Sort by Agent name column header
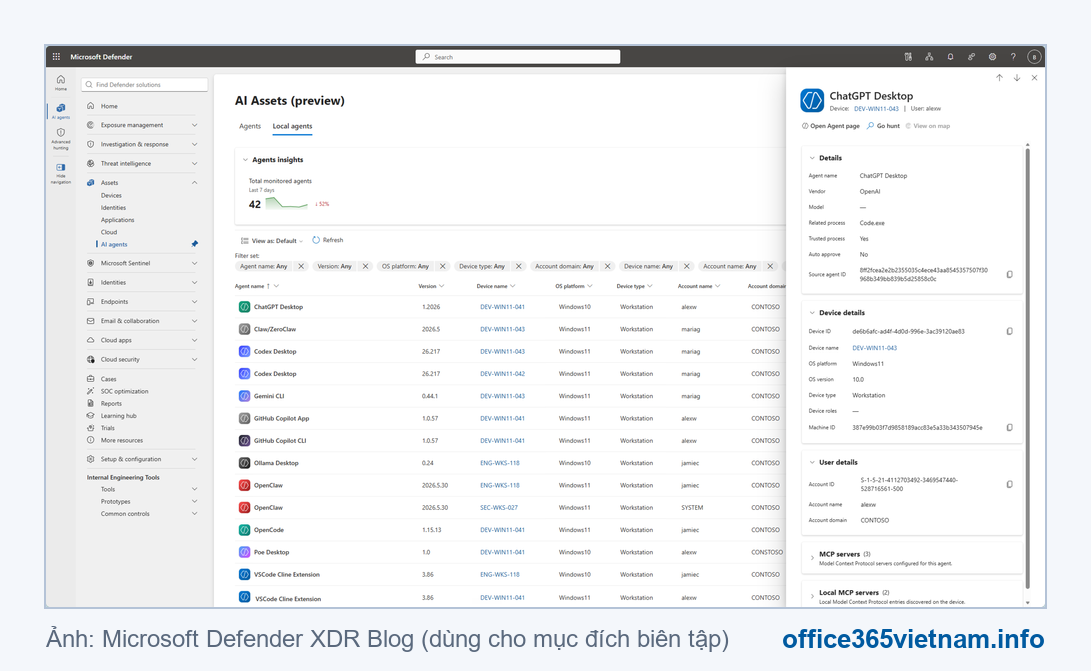The width and height of the screenshot is (1091, 671). tap(253, 286)
